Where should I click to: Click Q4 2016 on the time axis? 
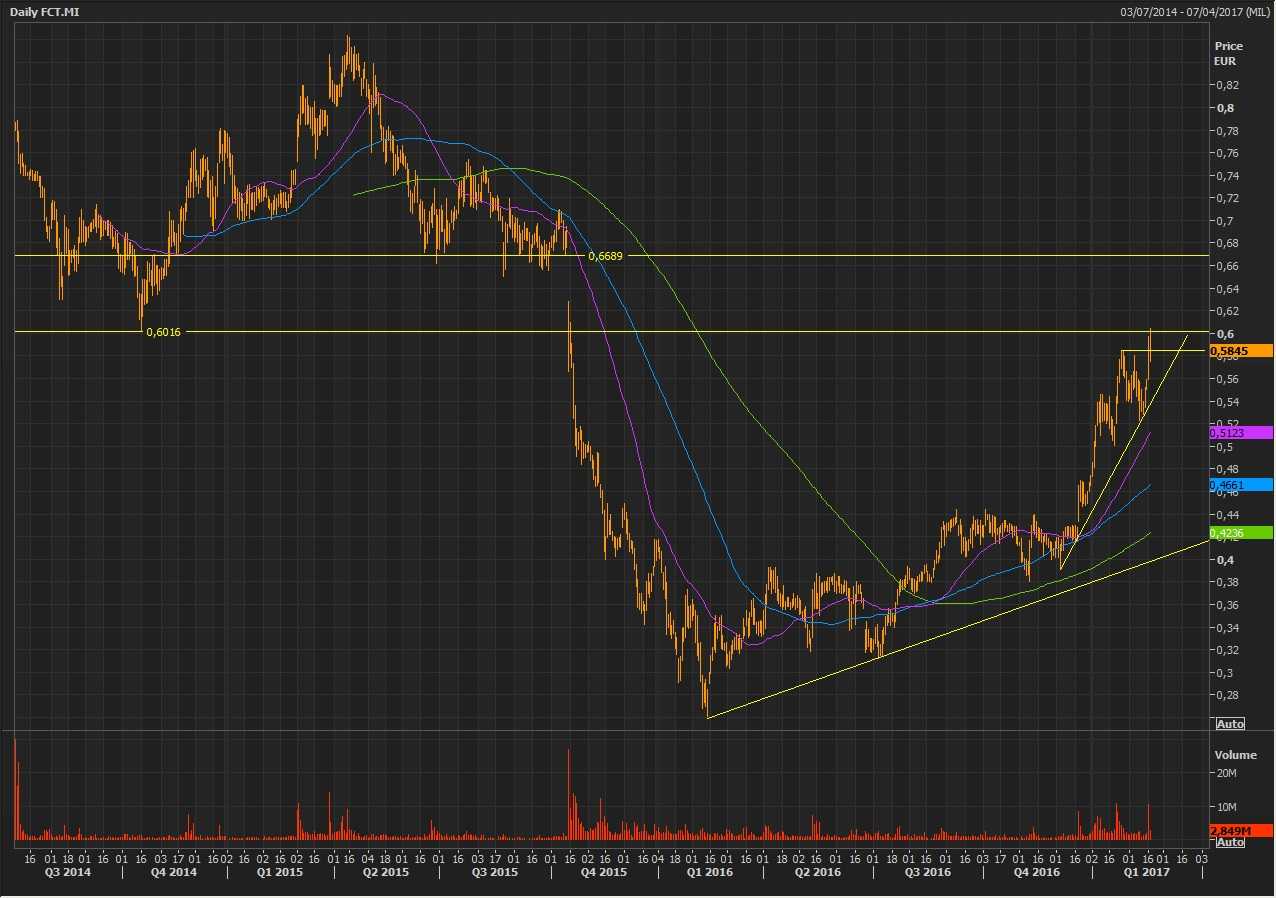[x=1036, y=872]
